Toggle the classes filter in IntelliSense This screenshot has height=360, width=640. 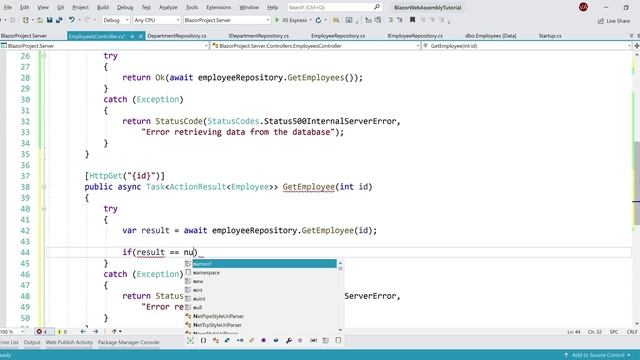click(x=216, y=340)
